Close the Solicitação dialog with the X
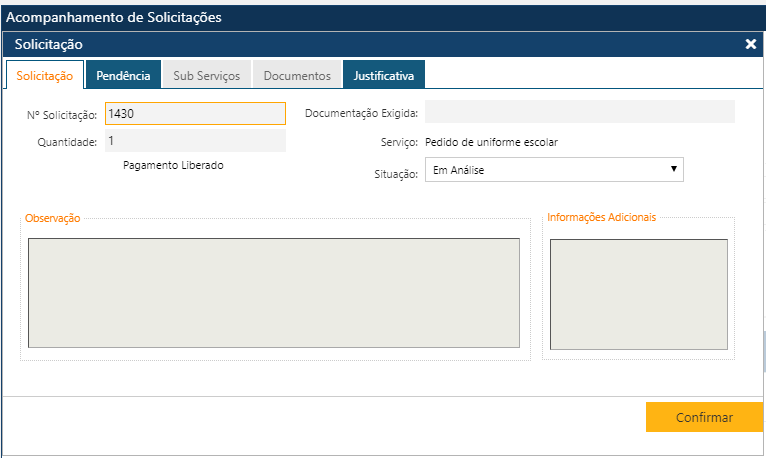 point(751,44)
